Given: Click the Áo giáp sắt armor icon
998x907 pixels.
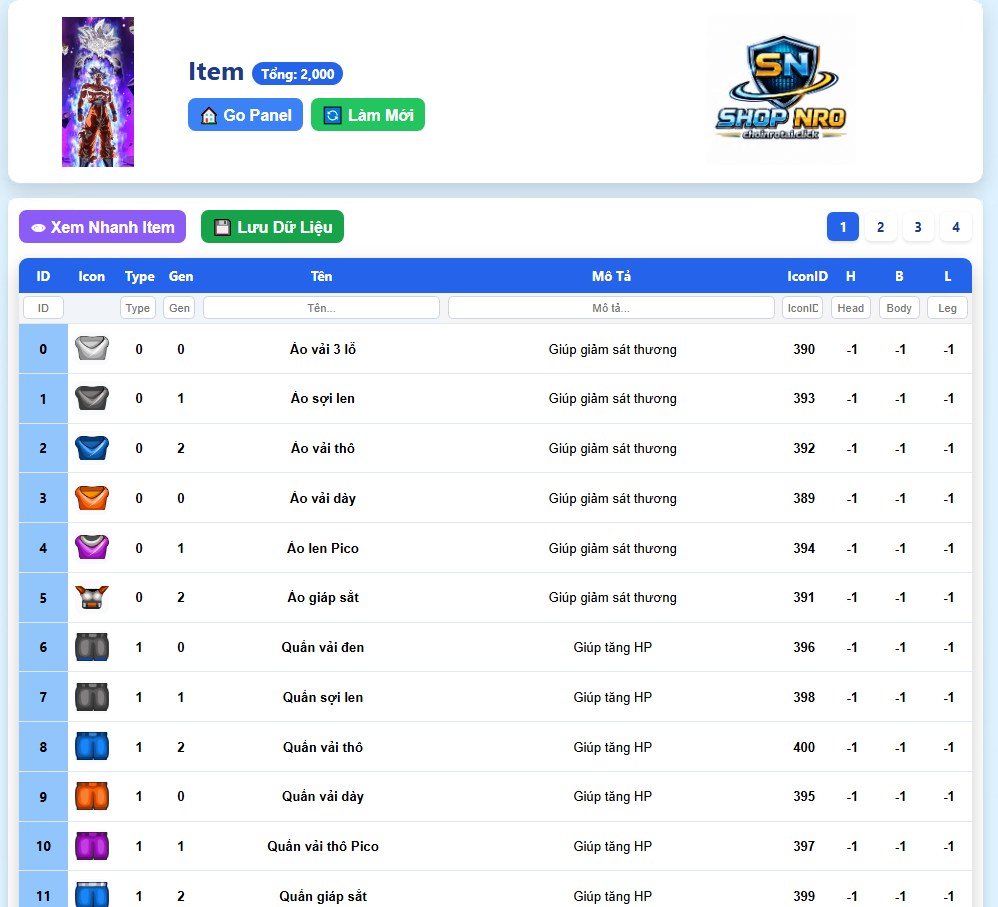Looking at the screenshot, I should tap(92, 597).
